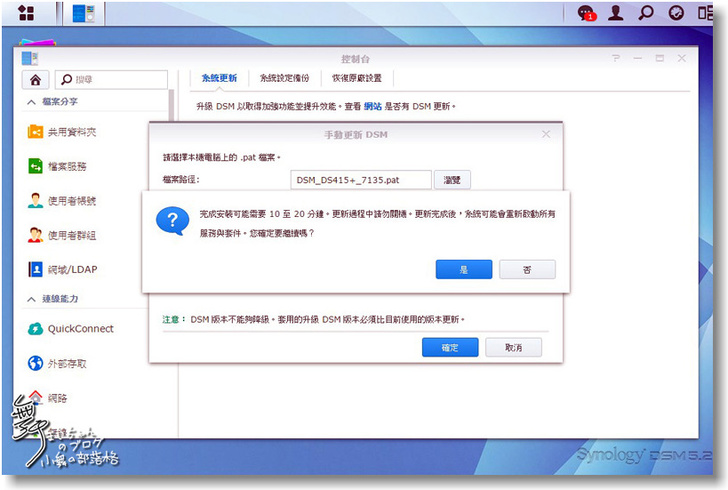The width and height of the screenshot is (728, 490).
Task: Open the pilot view clock icon
Action: pos(676,13)
